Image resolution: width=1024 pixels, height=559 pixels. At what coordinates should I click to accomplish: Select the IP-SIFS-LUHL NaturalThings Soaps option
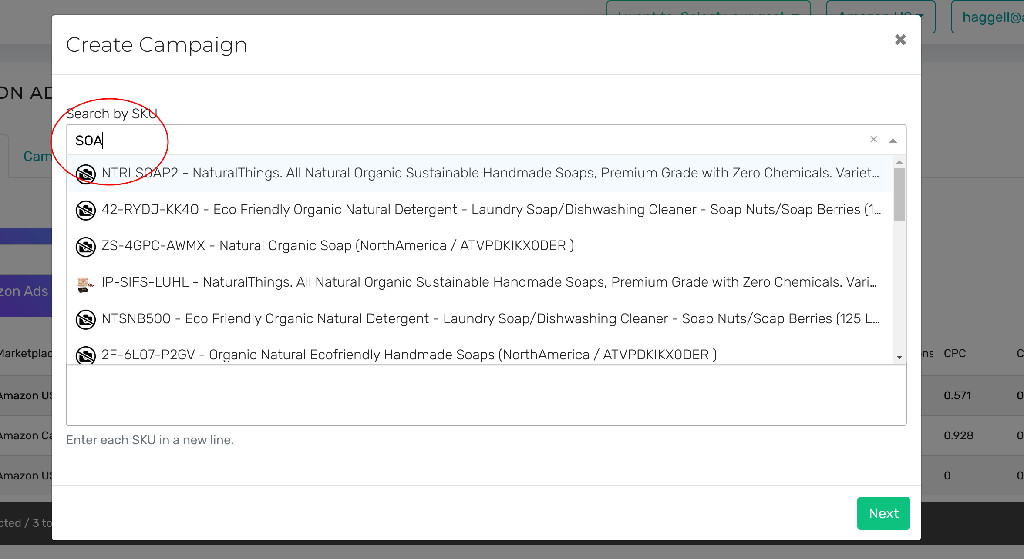click(x=480, y=283)
